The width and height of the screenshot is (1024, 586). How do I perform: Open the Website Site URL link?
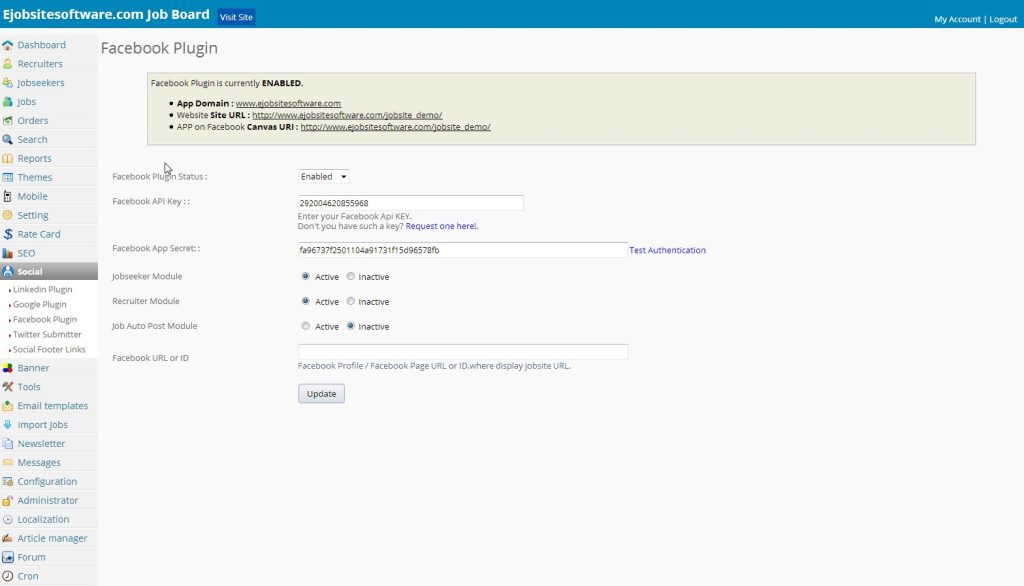(x=347, y=115)
